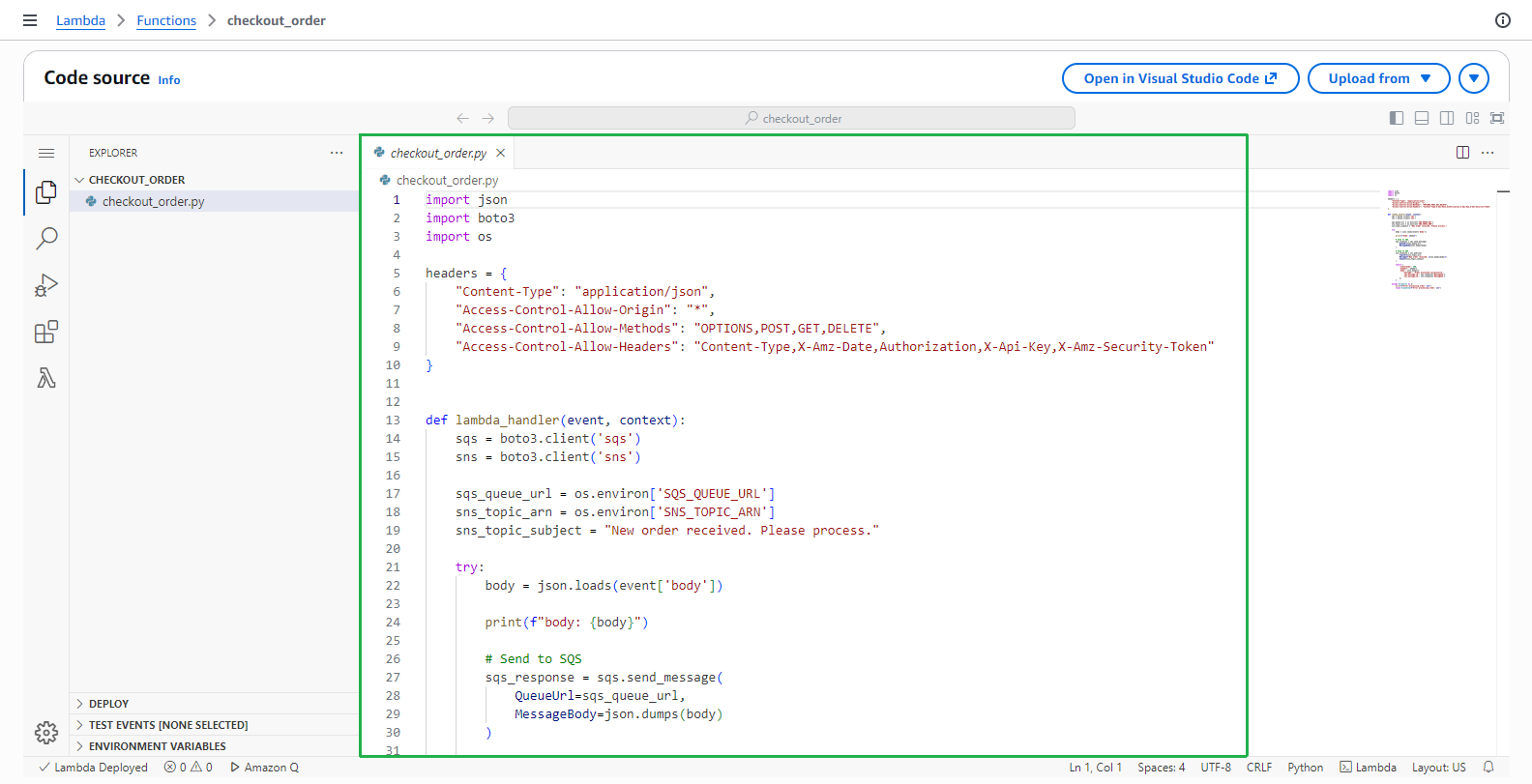Open the Explorer activity bar icon

(x=45, y=192)
